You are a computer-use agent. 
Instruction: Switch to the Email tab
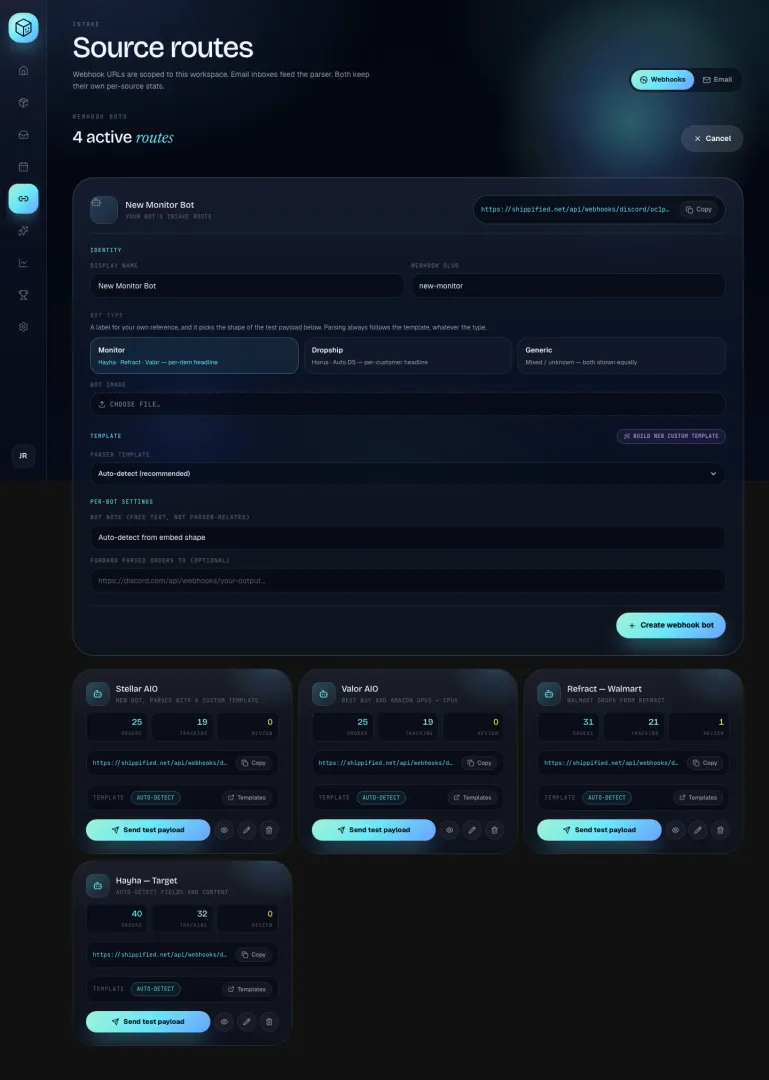pyautogui.click(x=717, y=80)
